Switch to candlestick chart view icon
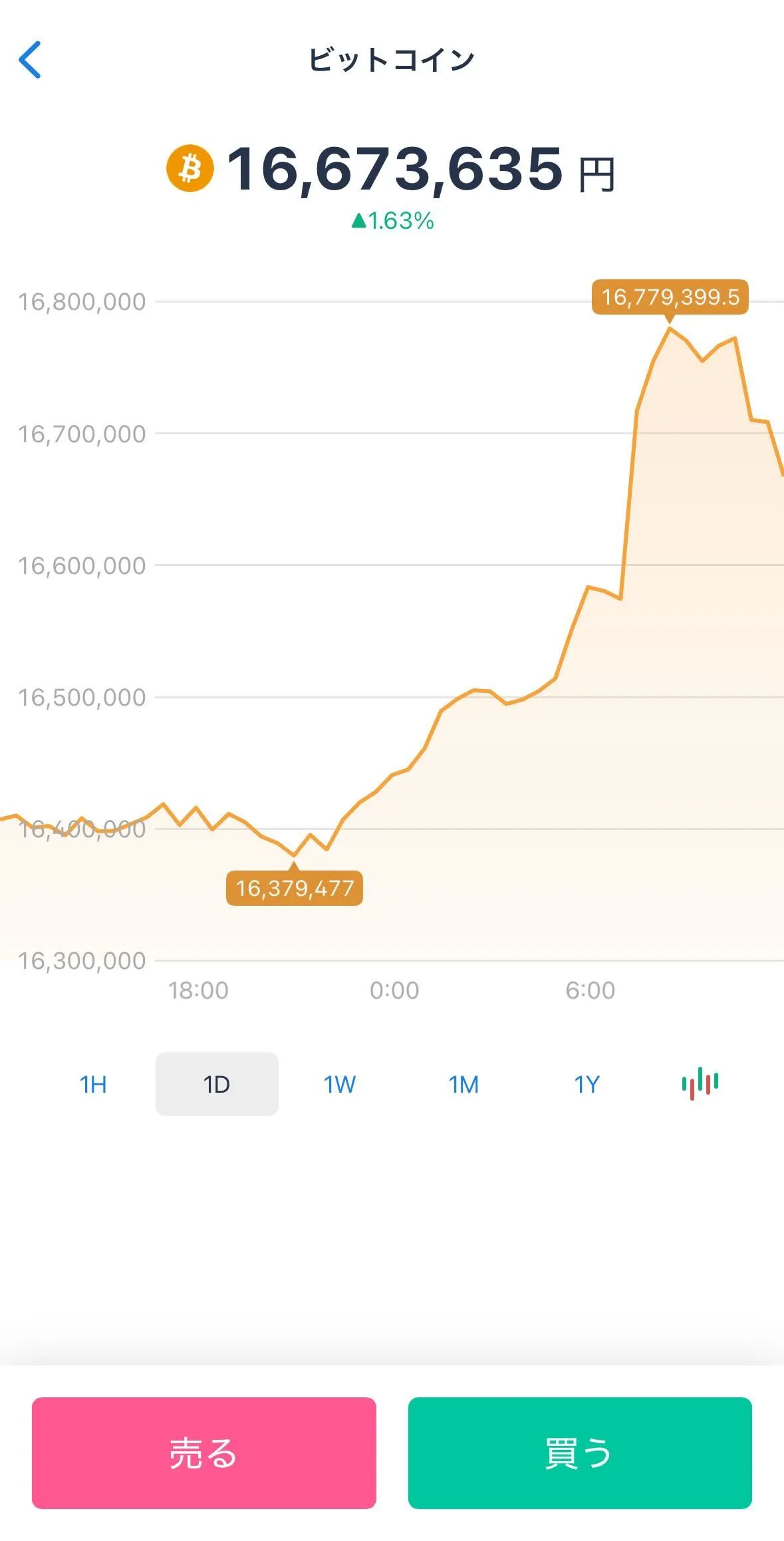This screenshot has width=784, height=1541. pyautogui.click(x=700, y=1083)
